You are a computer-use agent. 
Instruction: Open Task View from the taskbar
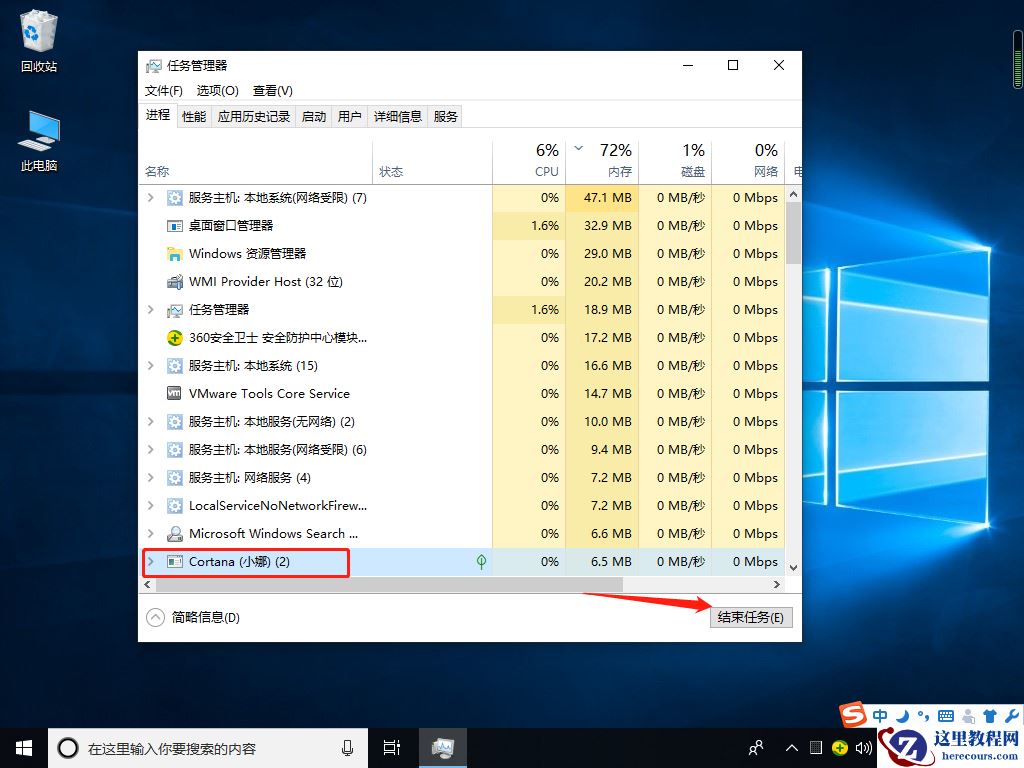(391, 747)
